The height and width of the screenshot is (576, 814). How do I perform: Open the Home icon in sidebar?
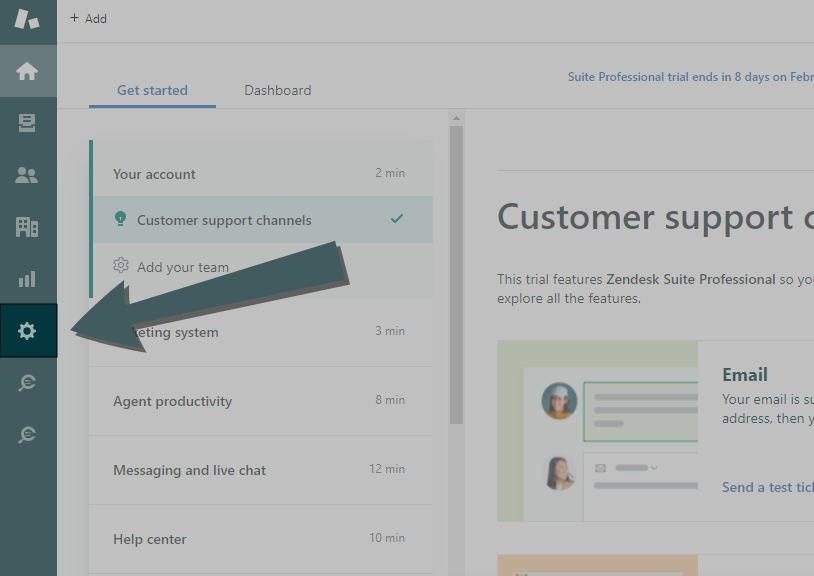[x=27, y=71]
